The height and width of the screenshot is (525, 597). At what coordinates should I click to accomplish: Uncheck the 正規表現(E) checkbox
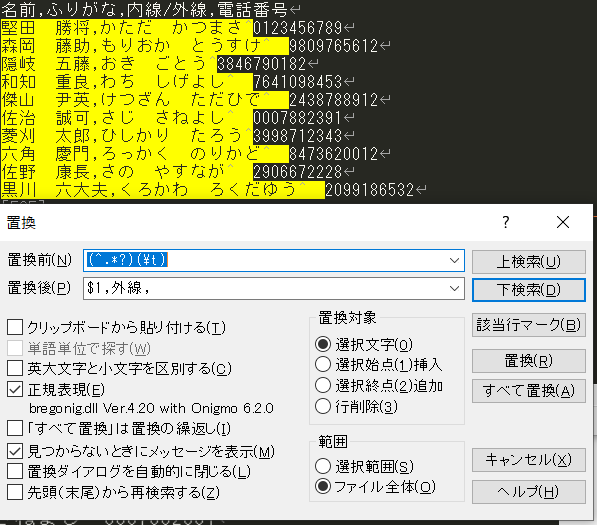tap(15, 389)
